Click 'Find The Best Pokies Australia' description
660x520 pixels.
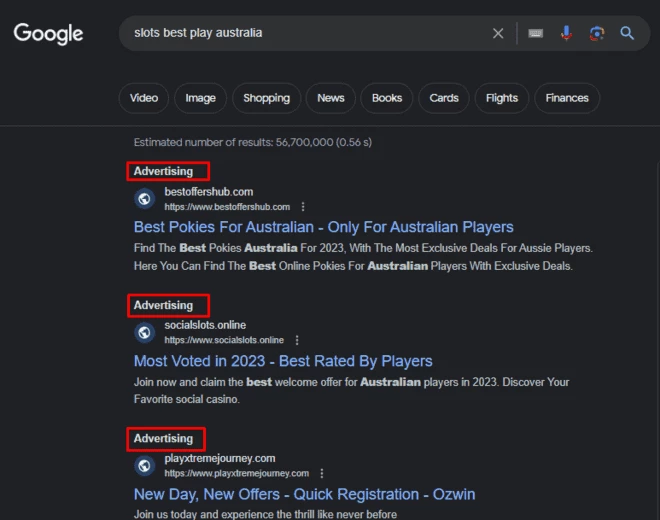coord(363,257)
